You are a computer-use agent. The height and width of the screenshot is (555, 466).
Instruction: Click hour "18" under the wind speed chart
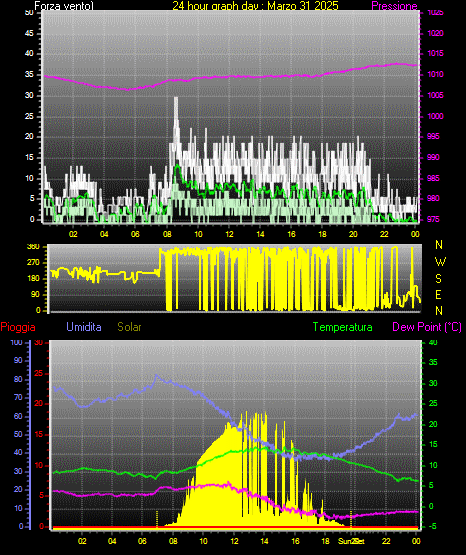322,234
